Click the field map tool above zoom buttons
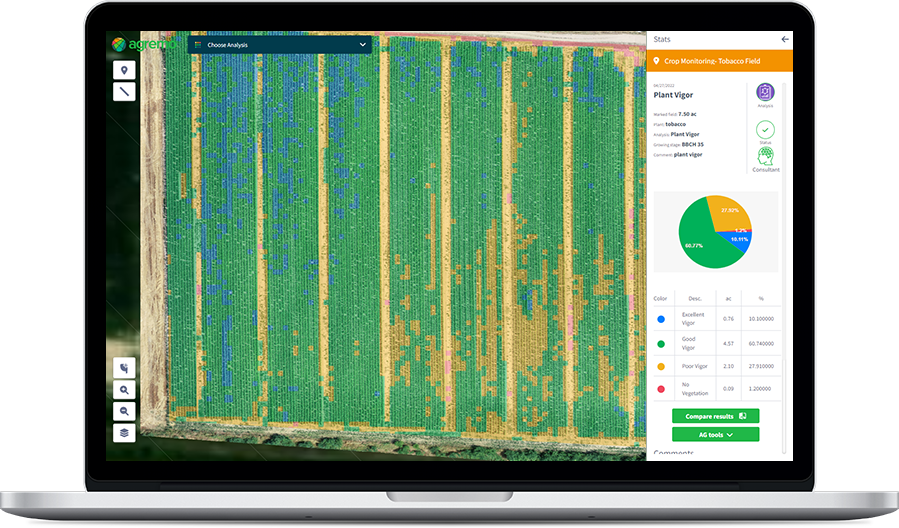 [124, 367]
